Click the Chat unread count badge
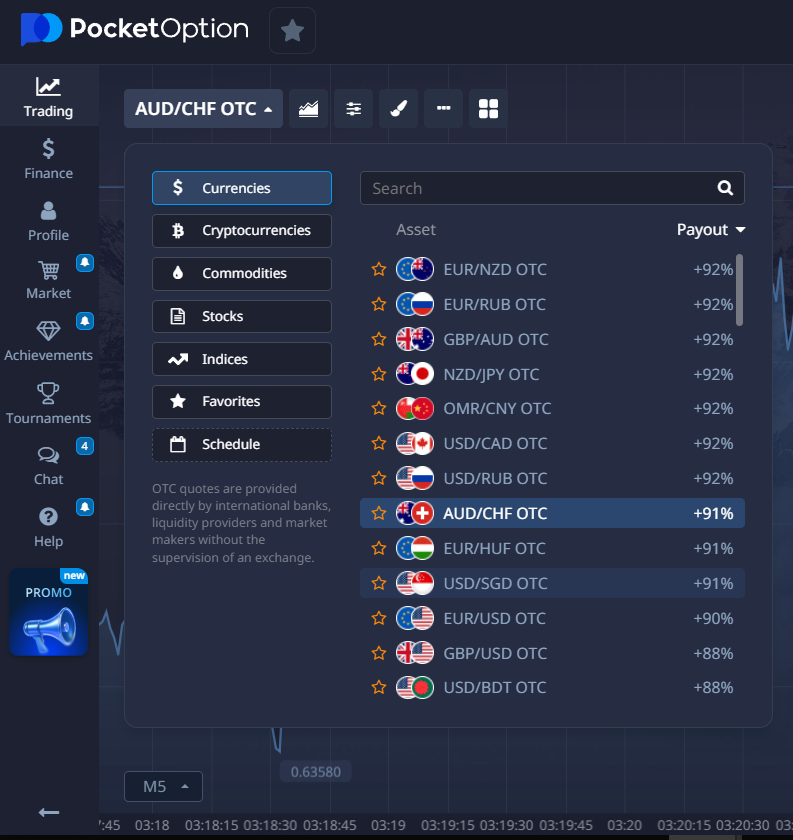This screenshot has height=840, width=793. (x=85, y=446)
